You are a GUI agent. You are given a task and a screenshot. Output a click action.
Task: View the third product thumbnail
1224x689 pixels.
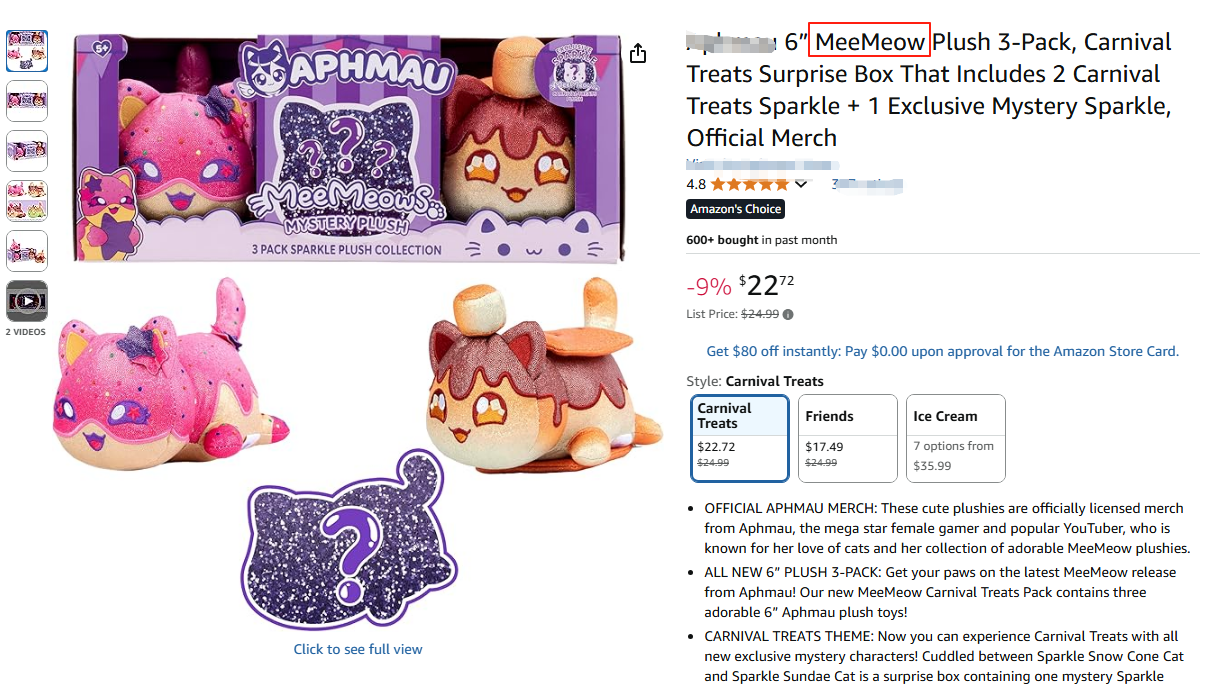[x=27, y=151]
